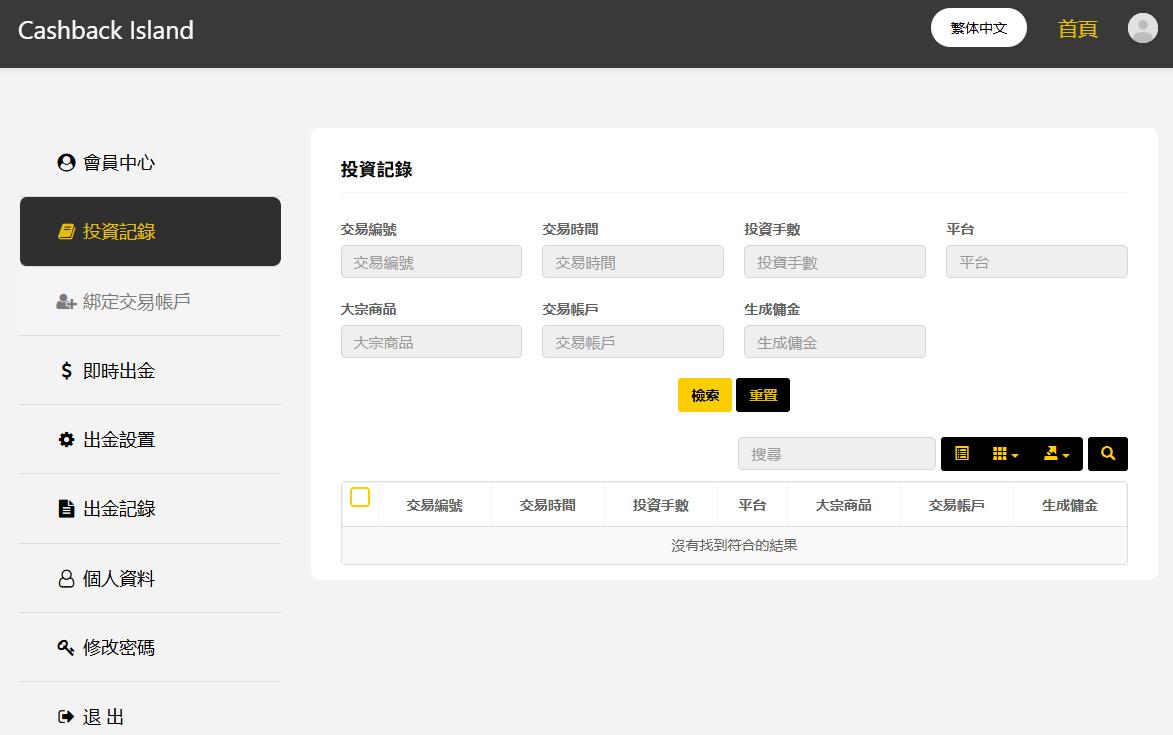The height and width of the screenshot is (735, 1173).
Task: Click the gear icon beside 出金設置
Action: pyautogui.click(x=67, y=440)
